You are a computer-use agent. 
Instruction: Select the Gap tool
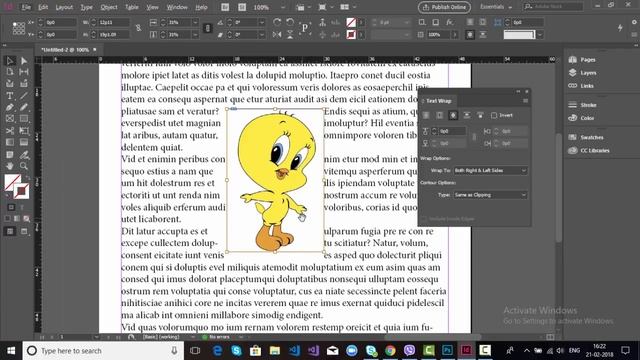point(24,72)
